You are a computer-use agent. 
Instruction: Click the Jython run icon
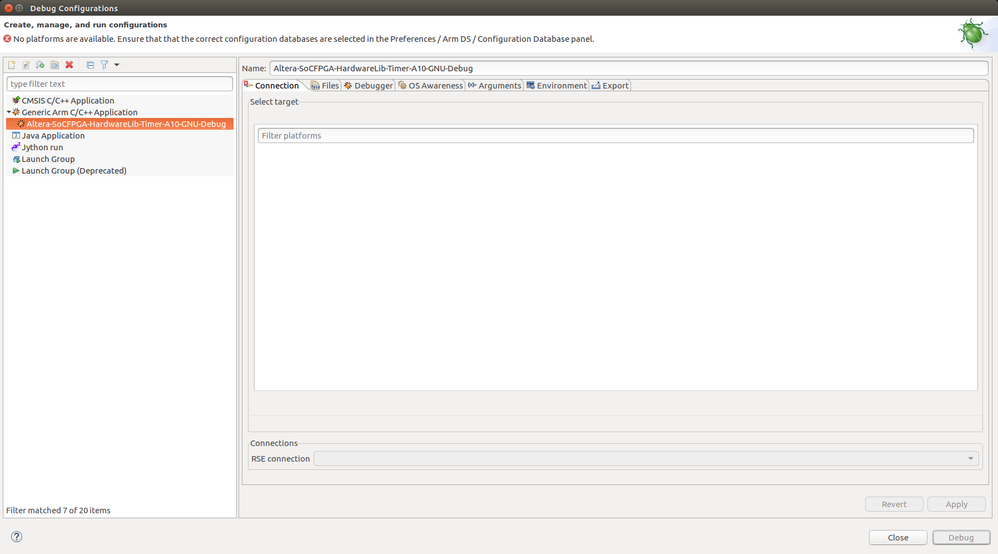click(x=16, y=147)
